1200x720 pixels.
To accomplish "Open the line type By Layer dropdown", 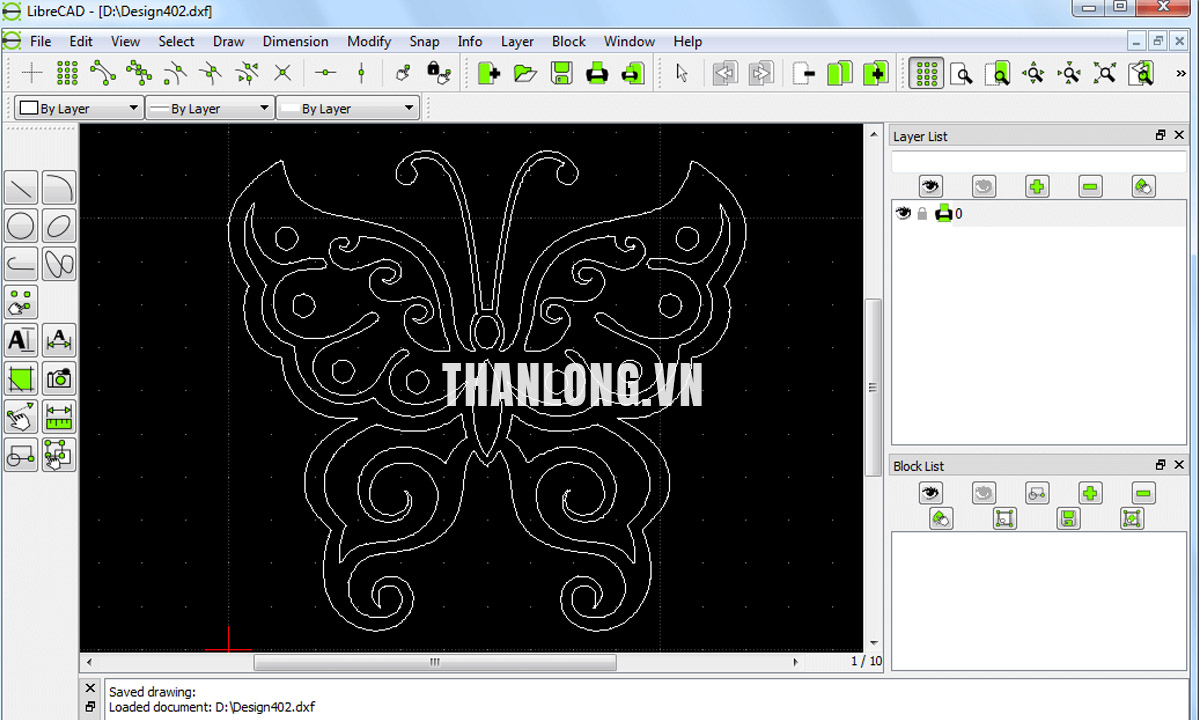I will (x=349, y=108).
